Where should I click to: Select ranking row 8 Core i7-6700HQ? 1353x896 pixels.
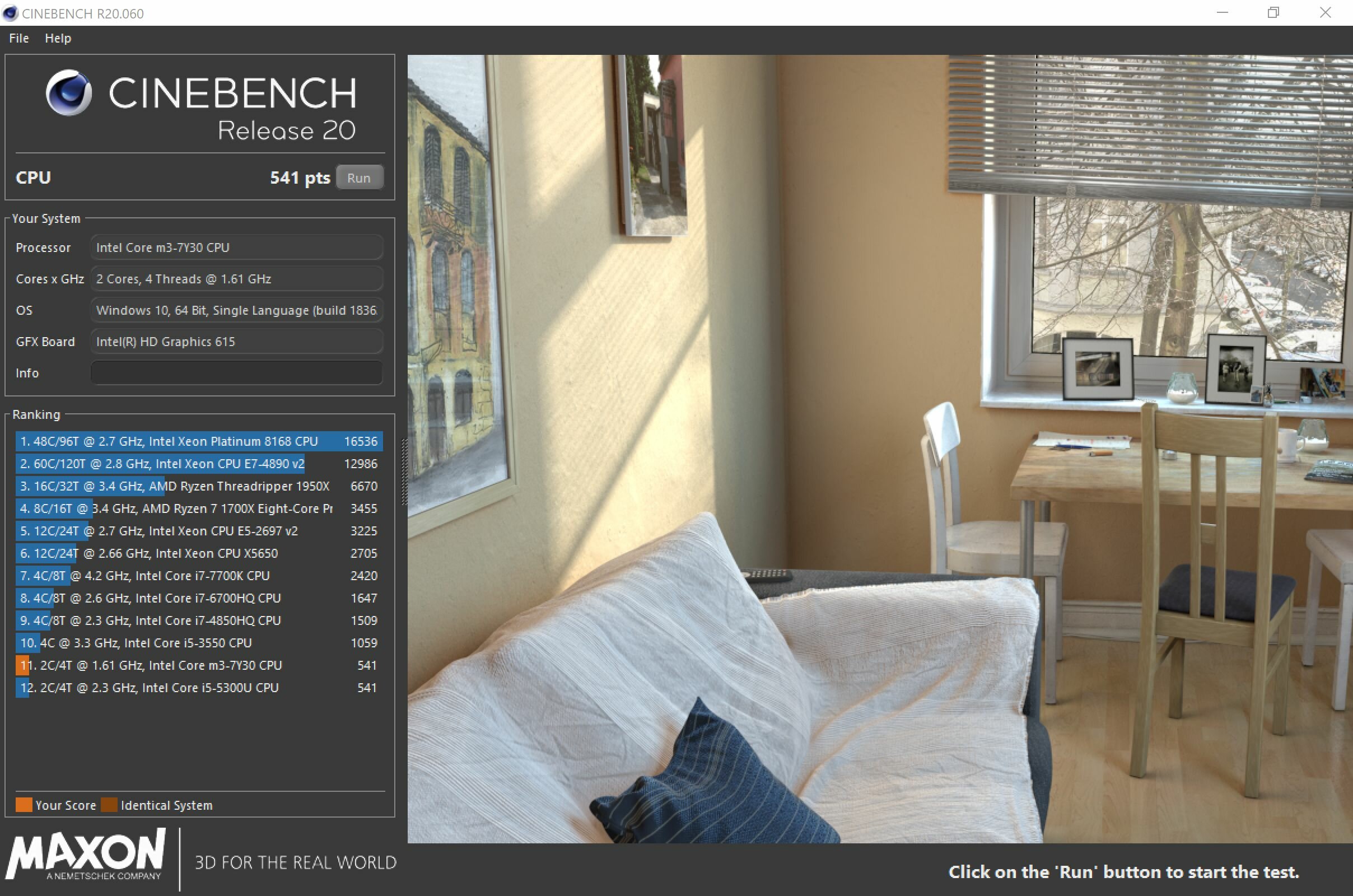[x=199, y=598]
